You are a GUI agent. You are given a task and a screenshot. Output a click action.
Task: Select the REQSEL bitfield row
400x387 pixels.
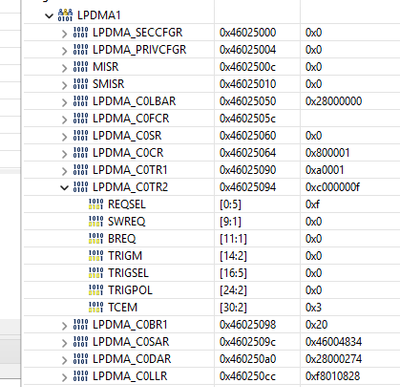click(x=212, y=204)
